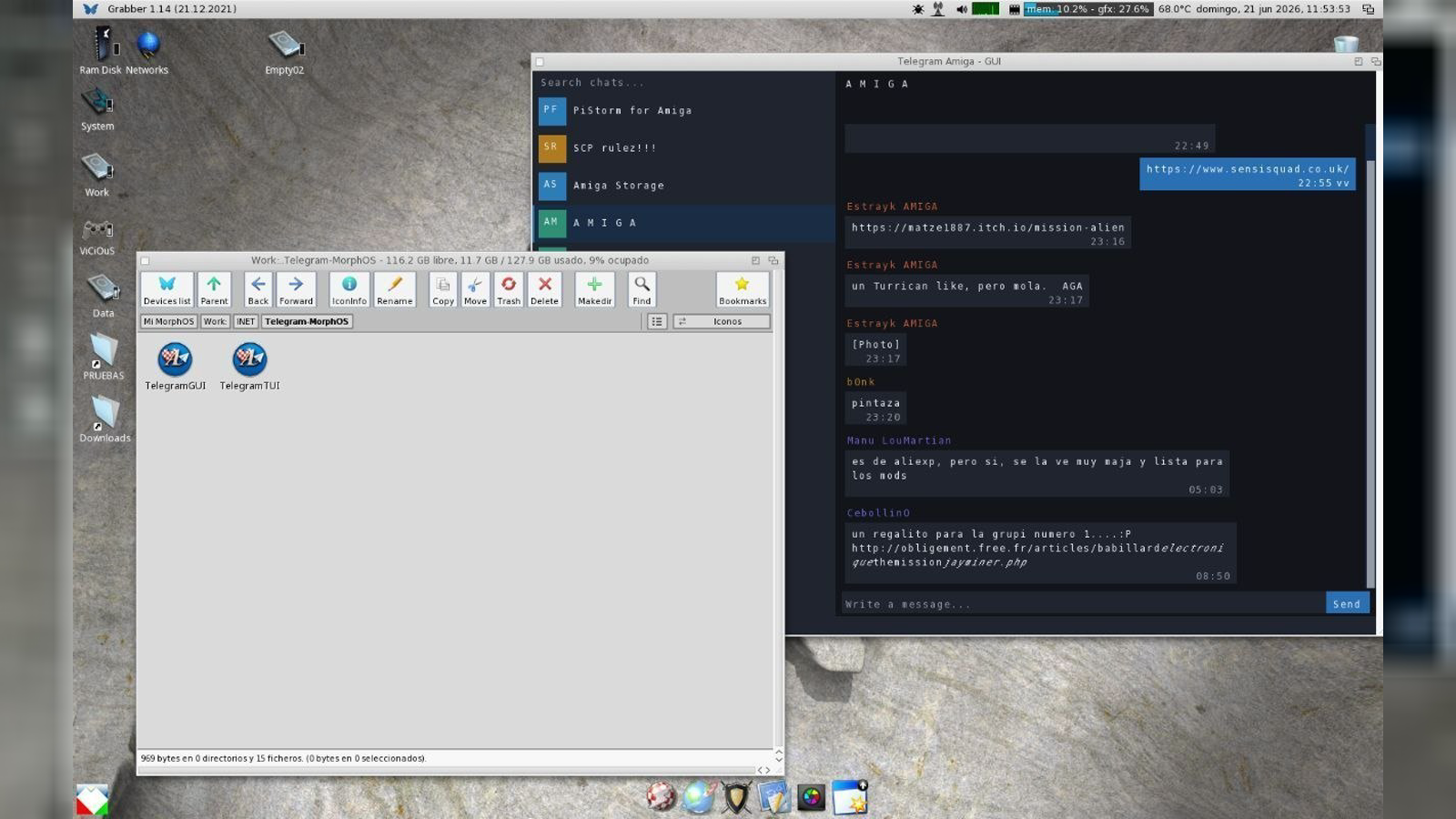The width and height of the screenshot is (1456, 819).
Task: Select the Downloads folder icon
Action: (x=105, y=419)
